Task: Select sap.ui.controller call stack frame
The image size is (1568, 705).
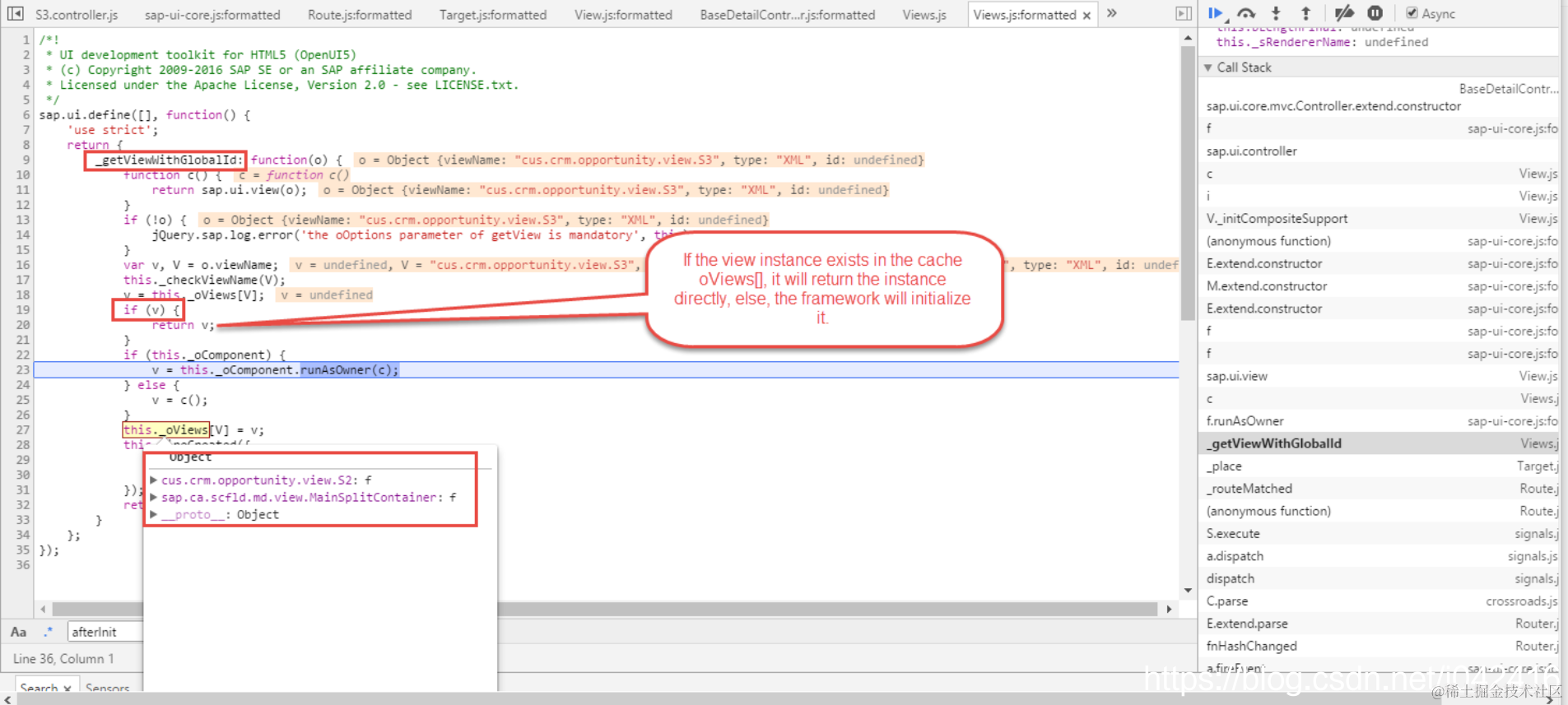Action: [1380, 151]
